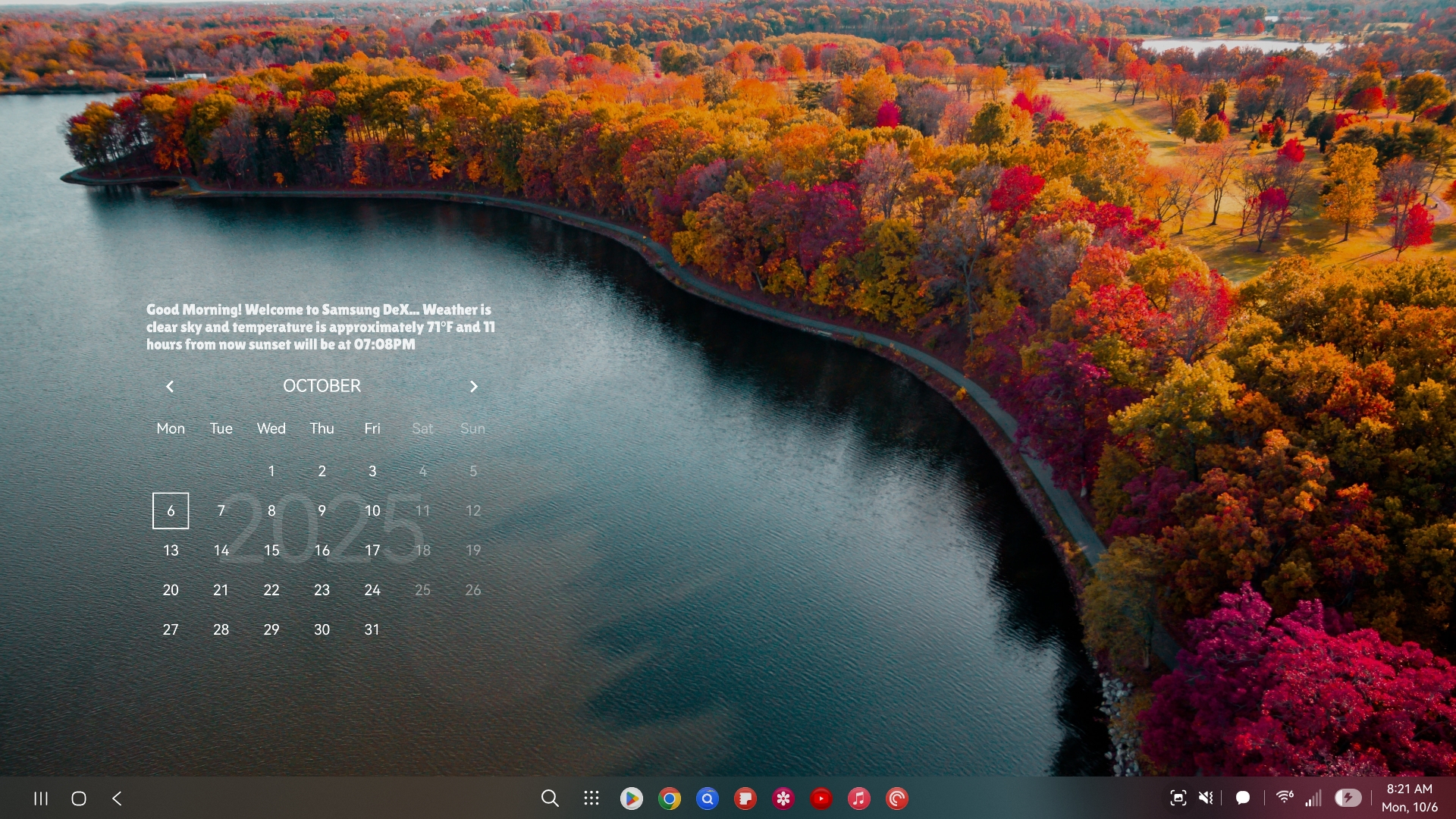
Task: Open the recent apps button
Action: pos(41,799)
